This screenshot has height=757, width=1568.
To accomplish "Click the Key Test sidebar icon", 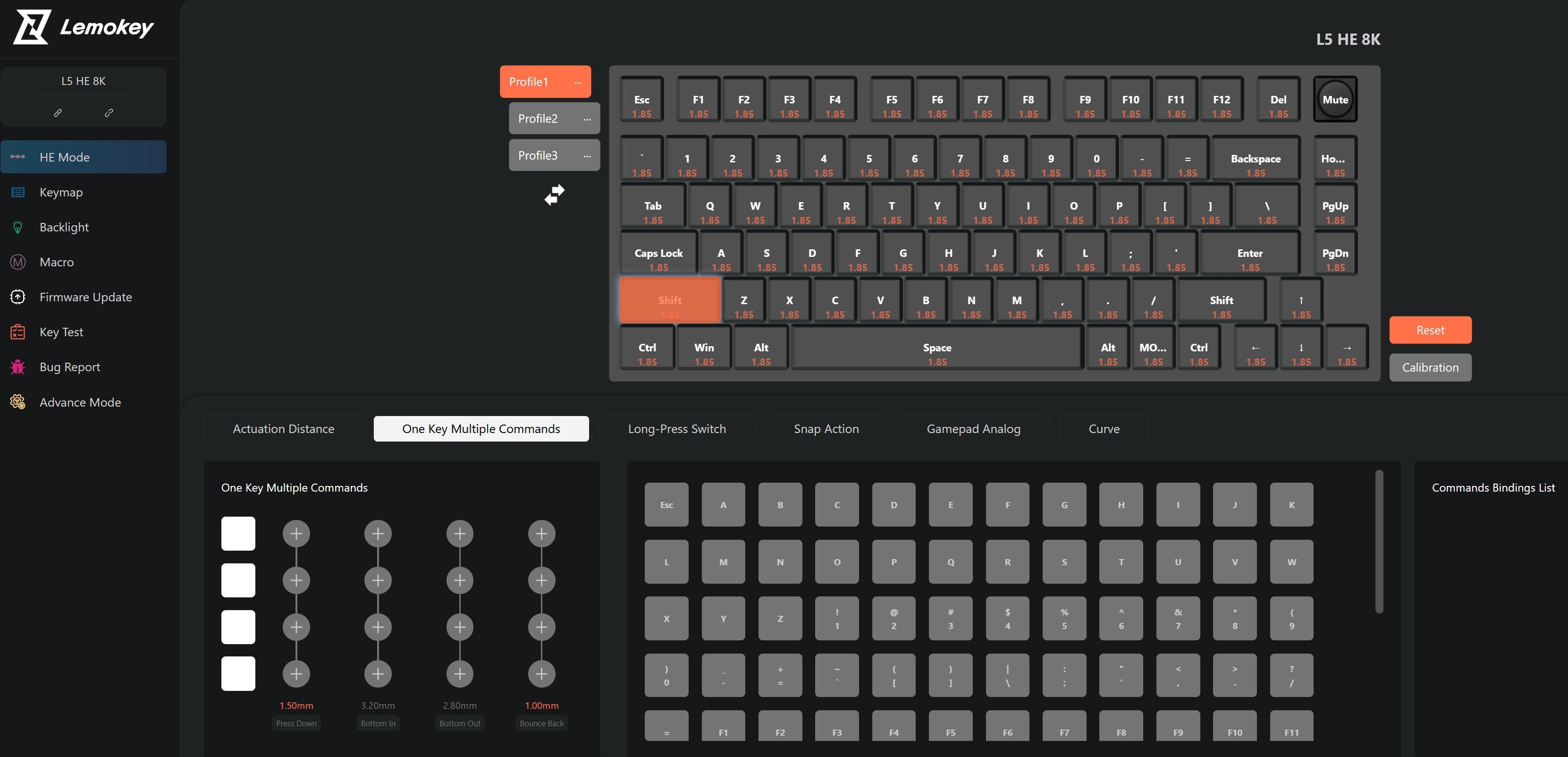I will (x=17, y=331).
